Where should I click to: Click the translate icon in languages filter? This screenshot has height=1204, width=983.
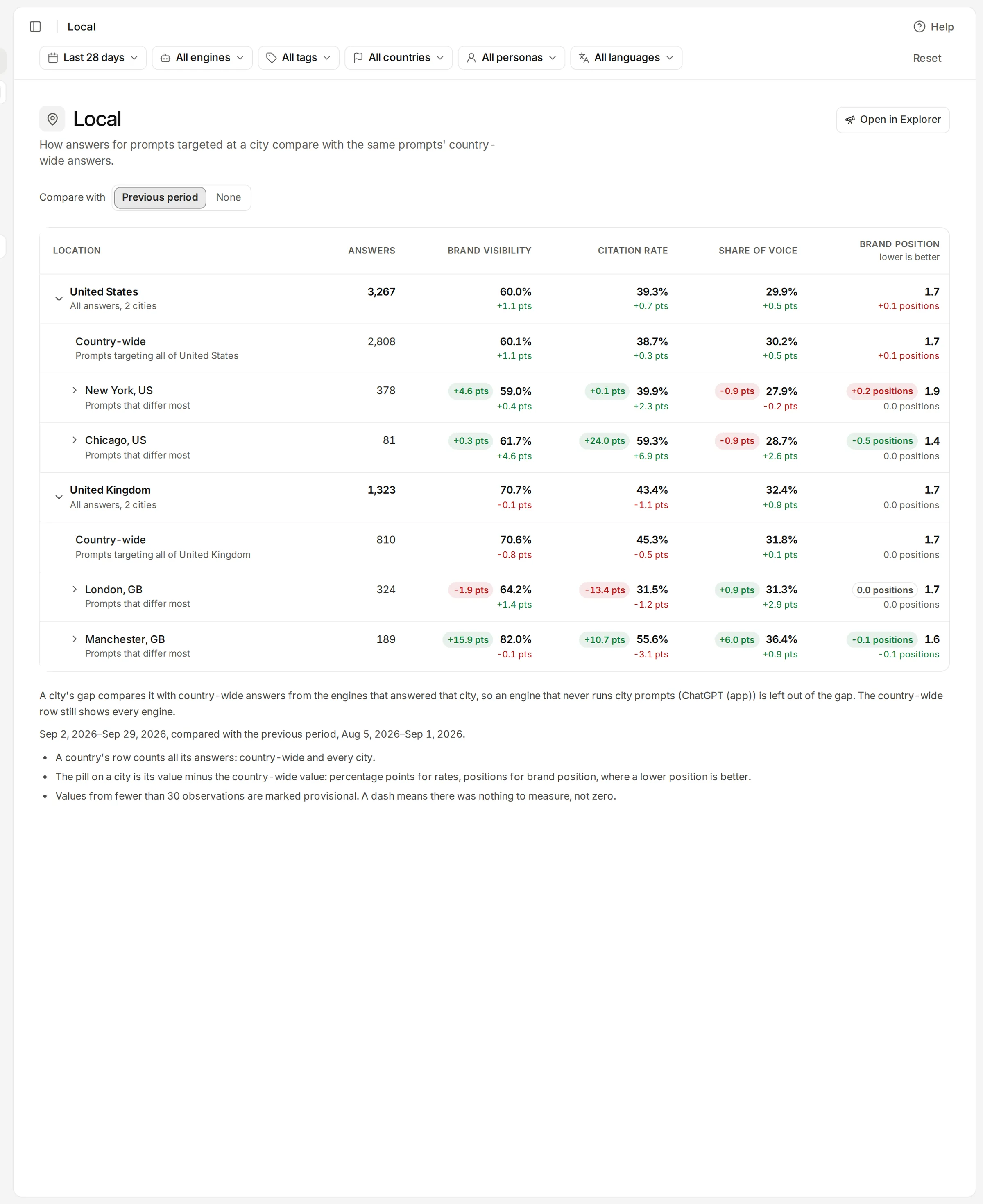pos(584,58)
